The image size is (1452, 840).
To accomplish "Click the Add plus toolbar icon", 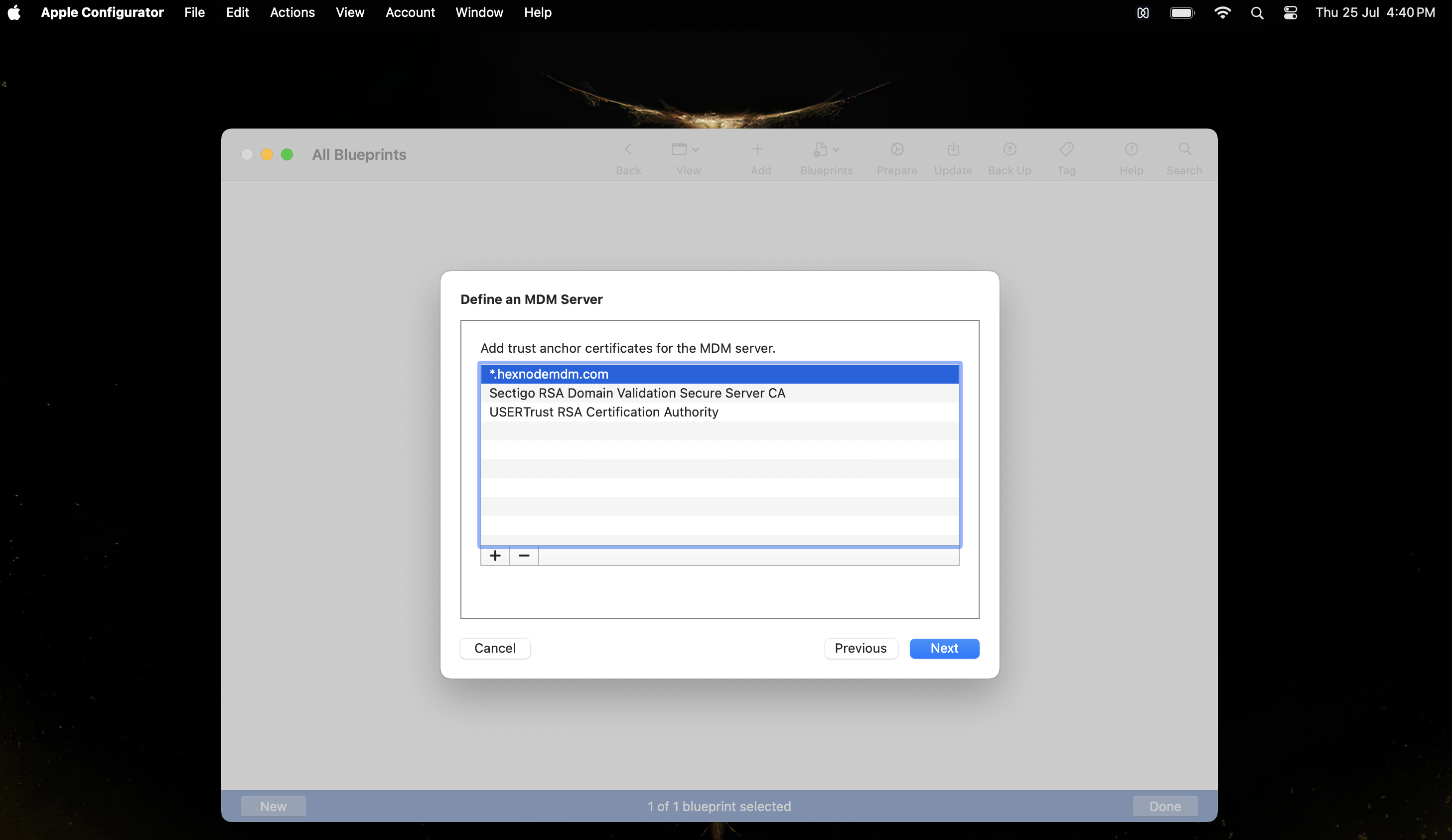I will [x=757, y=150].
